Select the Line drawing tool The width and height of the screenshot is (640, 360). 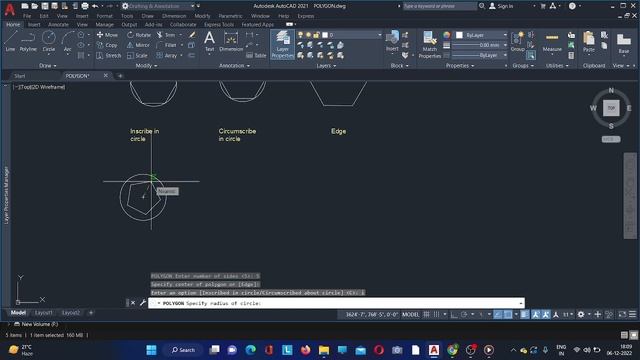[10, 41]
